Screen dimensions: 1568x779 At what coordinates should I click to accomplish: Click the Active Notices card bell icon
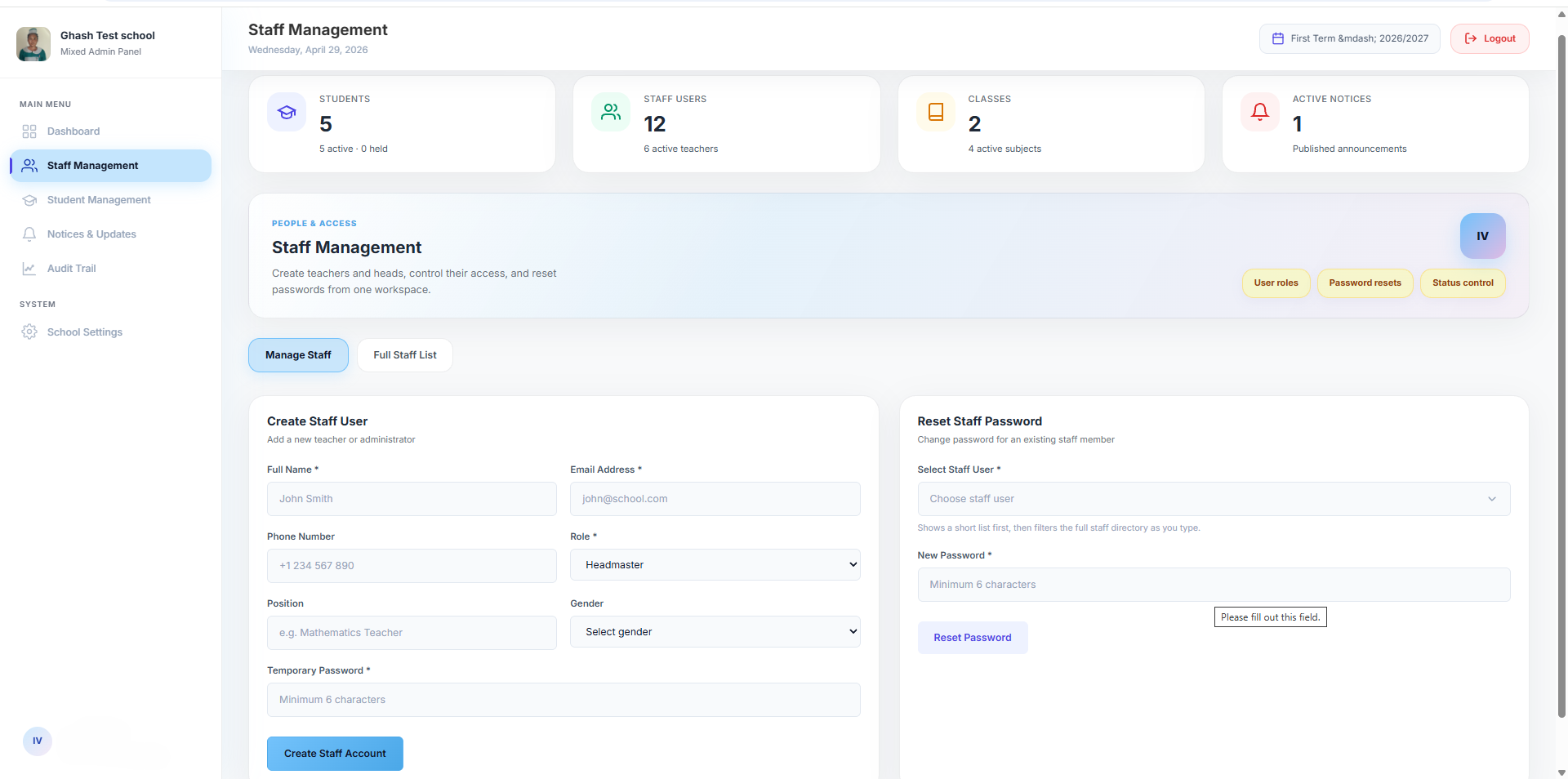1260,112
